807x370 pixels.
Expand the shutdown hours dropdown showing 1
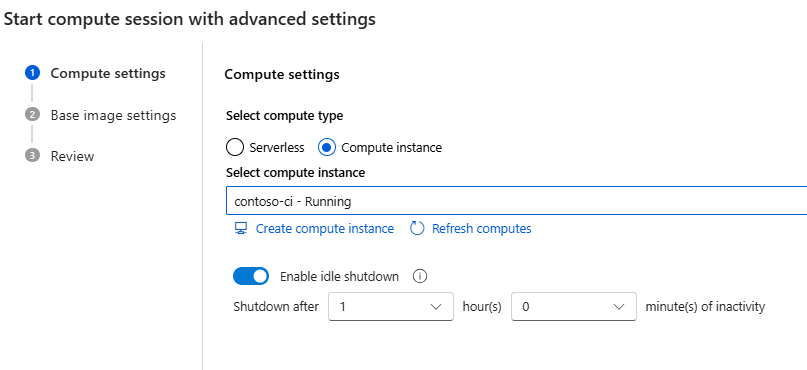[x=391, y=307]
